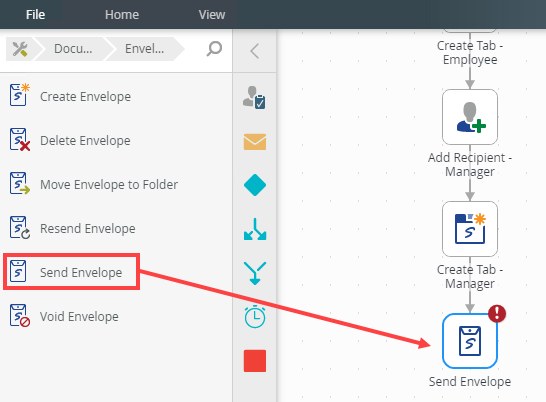Click the toolbox root breadcrumb icon
This screenshot has height=402, width=546.
point(20,49)
